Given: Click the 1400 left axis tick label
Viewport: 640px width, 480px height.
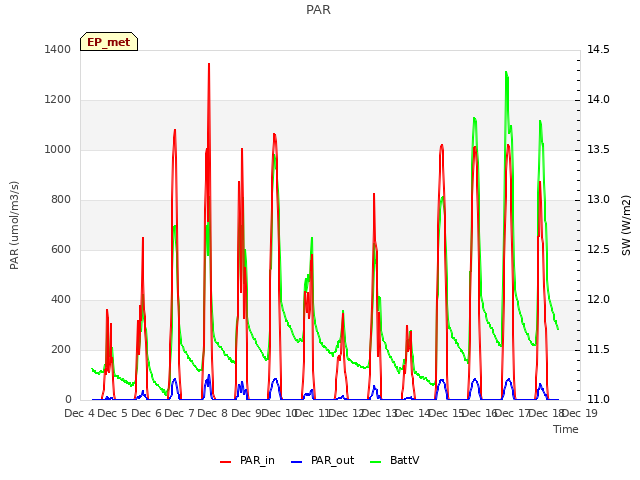Looking at the screenshot, I should 58,49.
